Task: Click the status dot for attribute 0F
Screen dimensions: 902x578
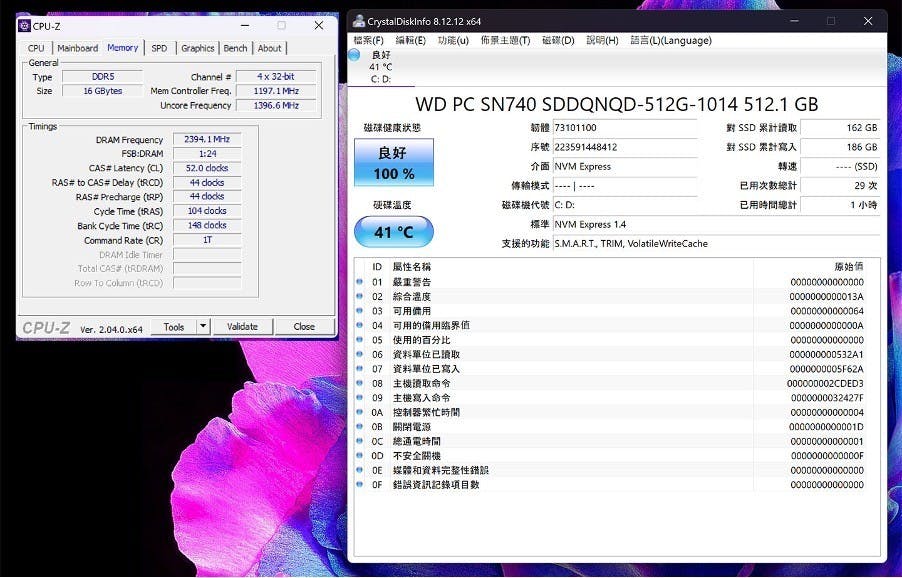Action: pos(360,485)
